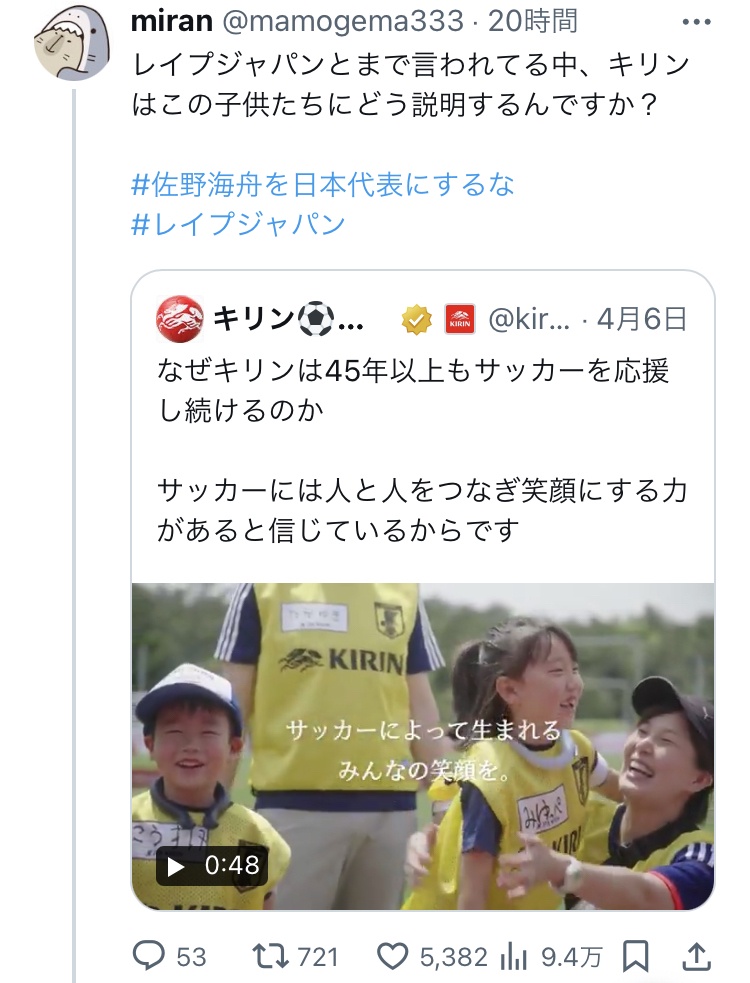Screen dimensions: 750x983
Task: Open the @mamogema333 handle
Action: (344, 22)
